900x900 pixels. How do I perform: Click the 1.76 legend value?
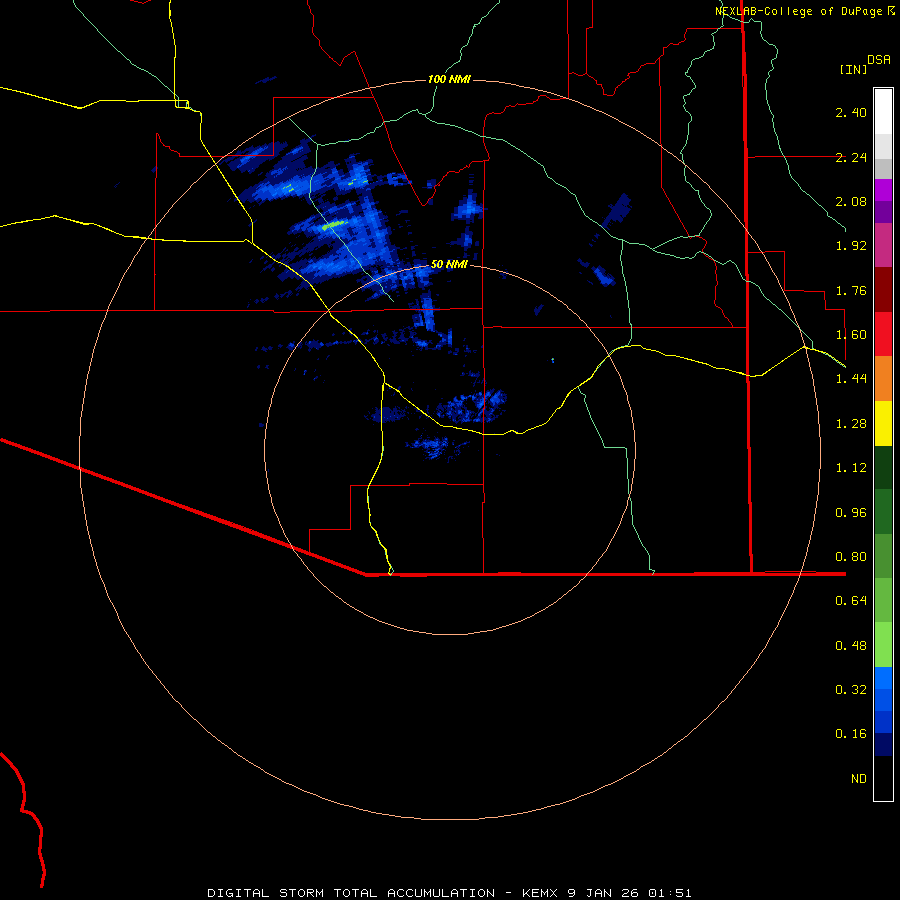point(851,290)
